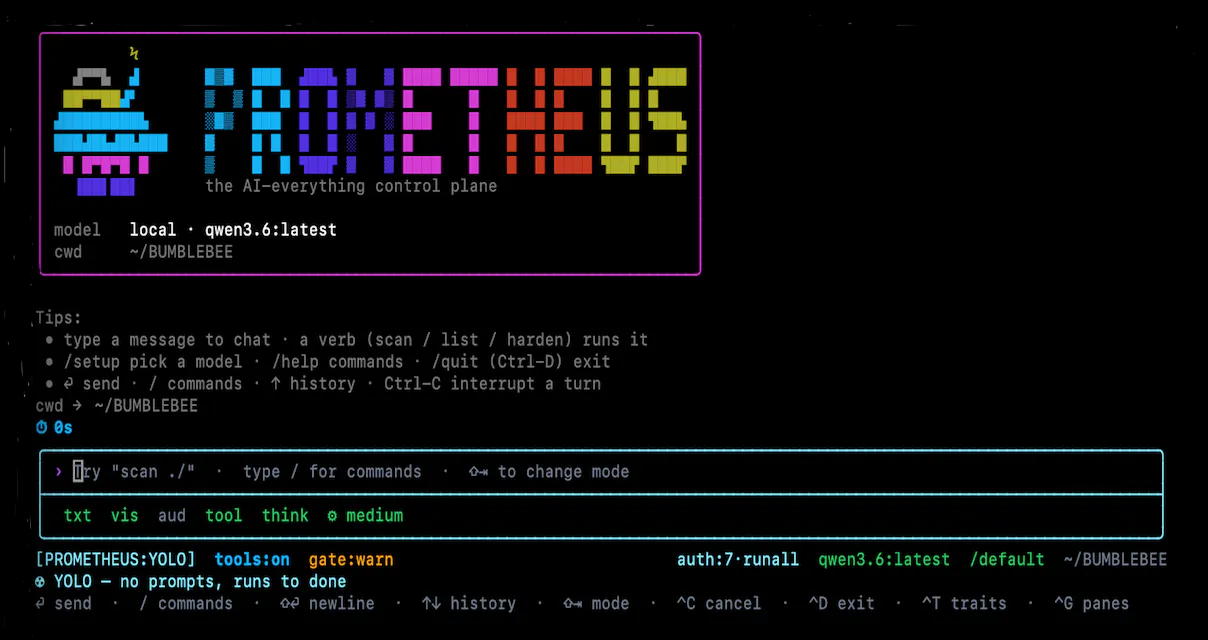Click "YOLO — no prompts, runs to done" message
The height and width of the screenshot is (640, 1208).
pyautogui.click(x=200, y=582)
